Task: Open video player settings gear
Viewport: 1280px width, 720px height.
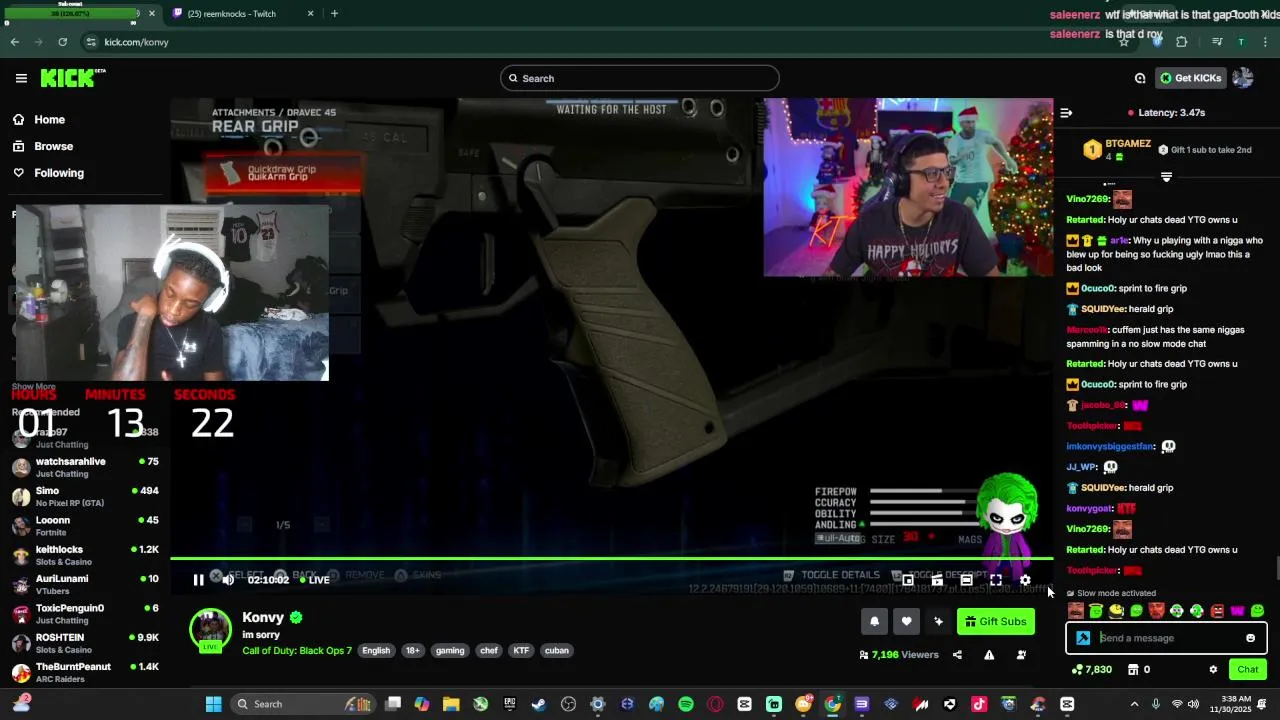Action: coord(1025,580)
